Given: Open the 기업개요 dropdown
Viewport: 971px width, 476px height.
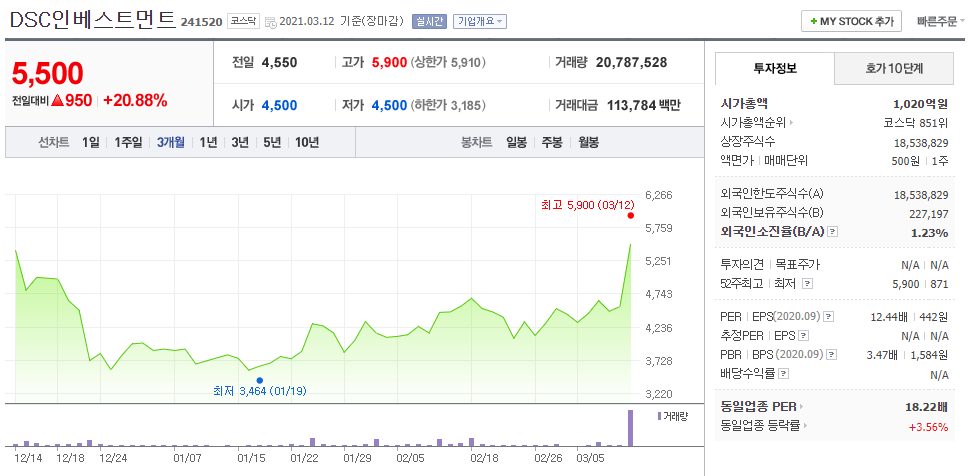Looking at the screenshot, I should (480, 21).
